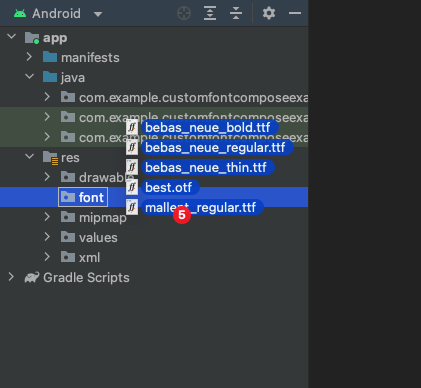Collapse the app module node
Screen dimensions: 421x388
click(x=12, y=36)
